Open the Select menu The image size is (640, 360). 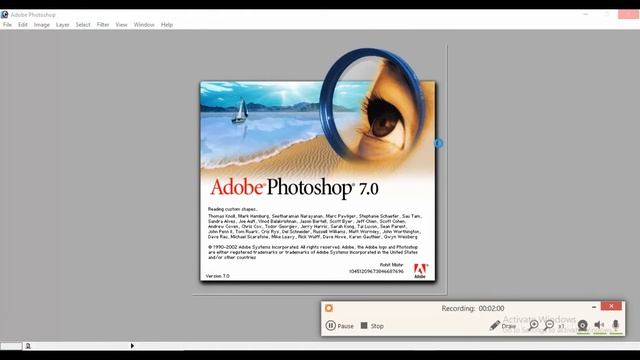(x=83, y=25)
